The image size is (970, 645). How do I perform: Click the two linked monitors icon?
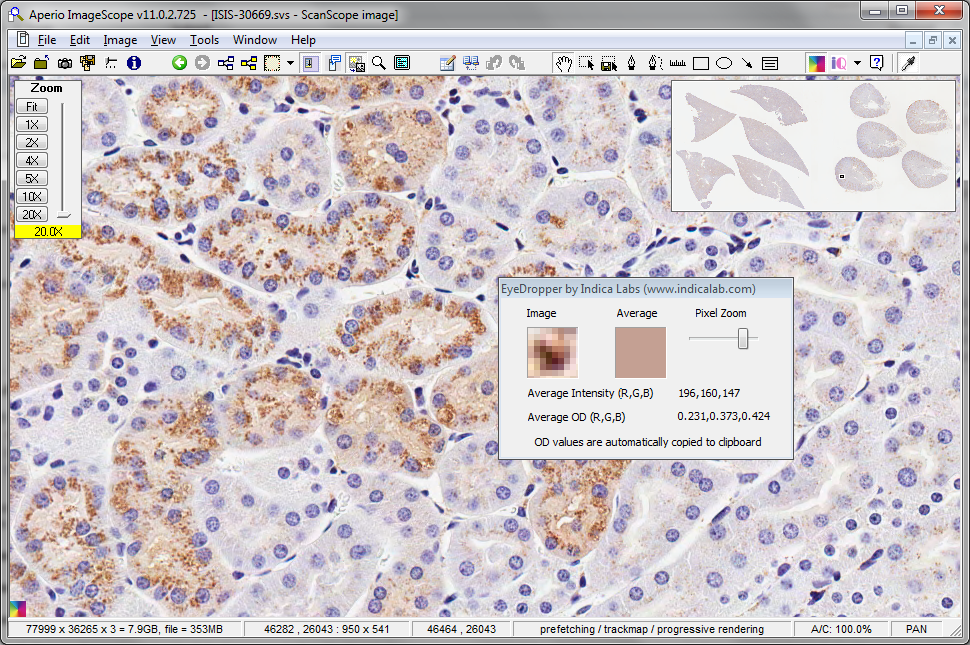pyautogui.click(x=471, y=62)
